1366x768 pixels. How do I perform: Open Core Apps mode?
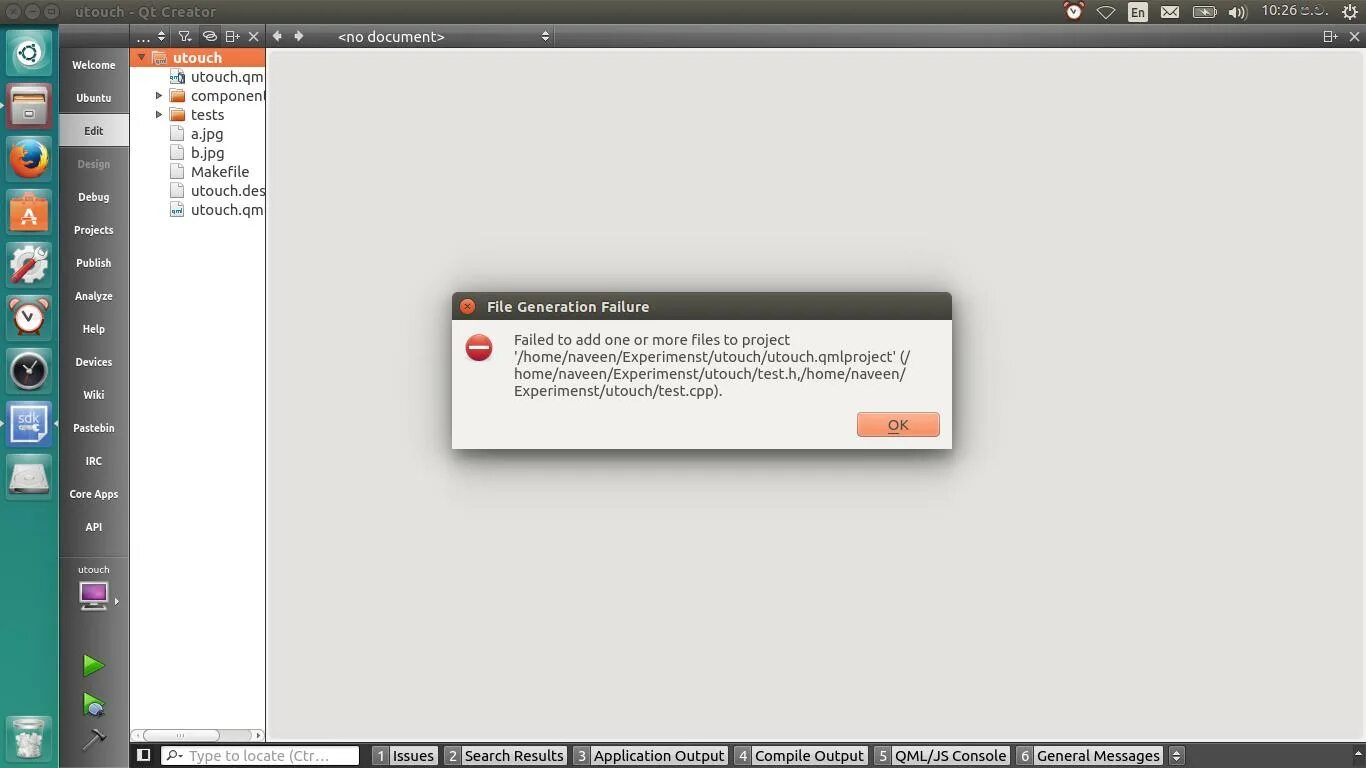[x=93, y=494]
